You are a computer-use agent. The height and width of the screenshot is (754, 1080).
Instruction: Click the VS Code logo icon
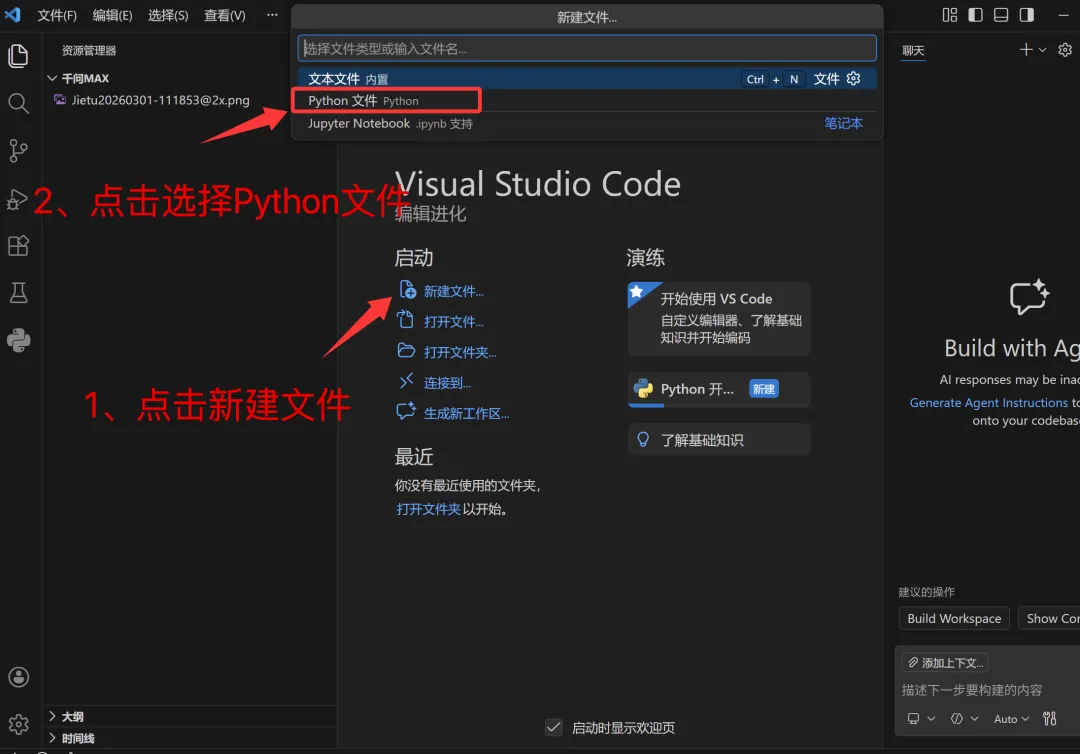pos(13,14)
